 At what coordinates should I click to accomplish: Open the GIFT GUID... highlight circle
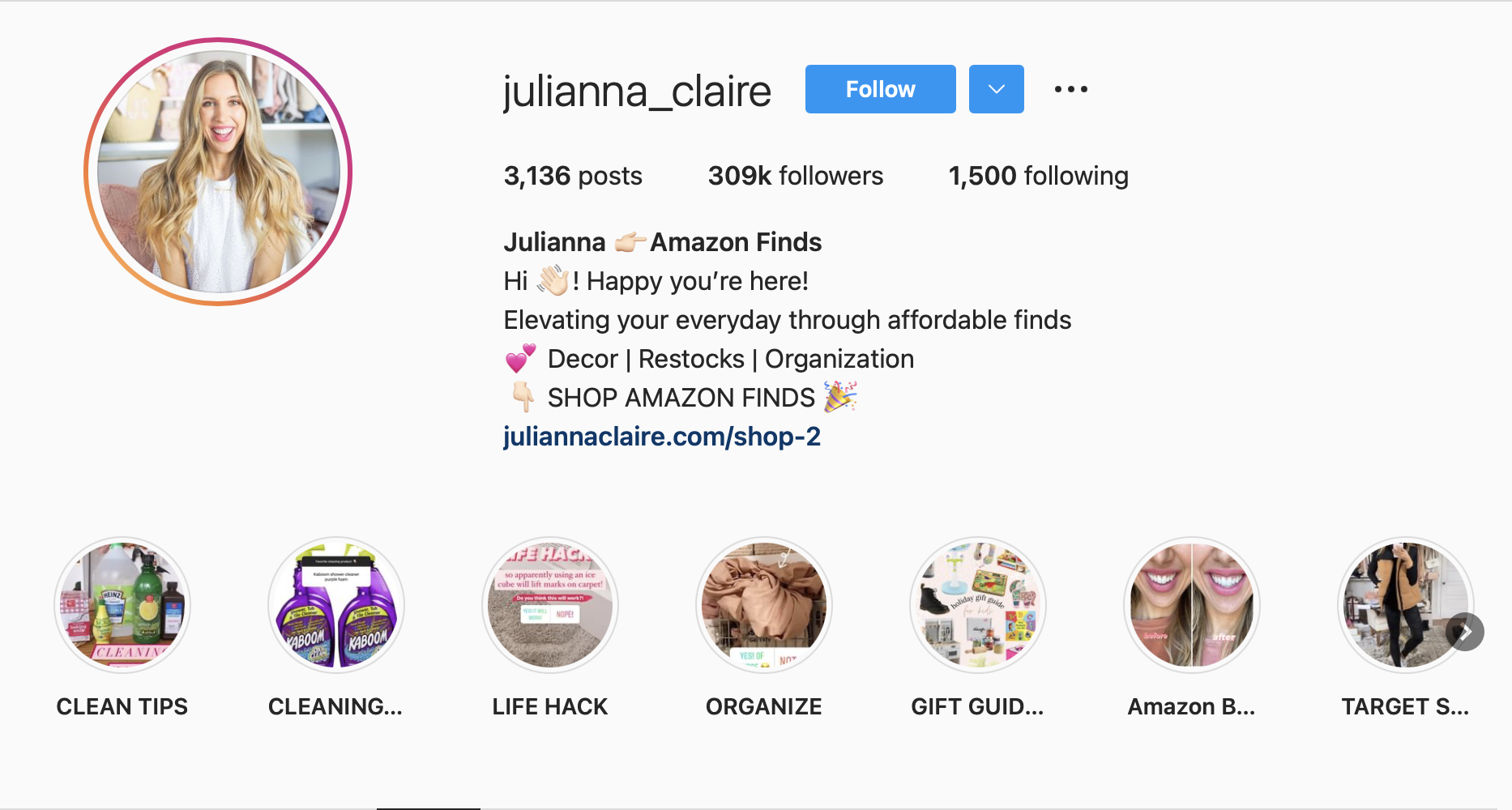tap(978, 605)
